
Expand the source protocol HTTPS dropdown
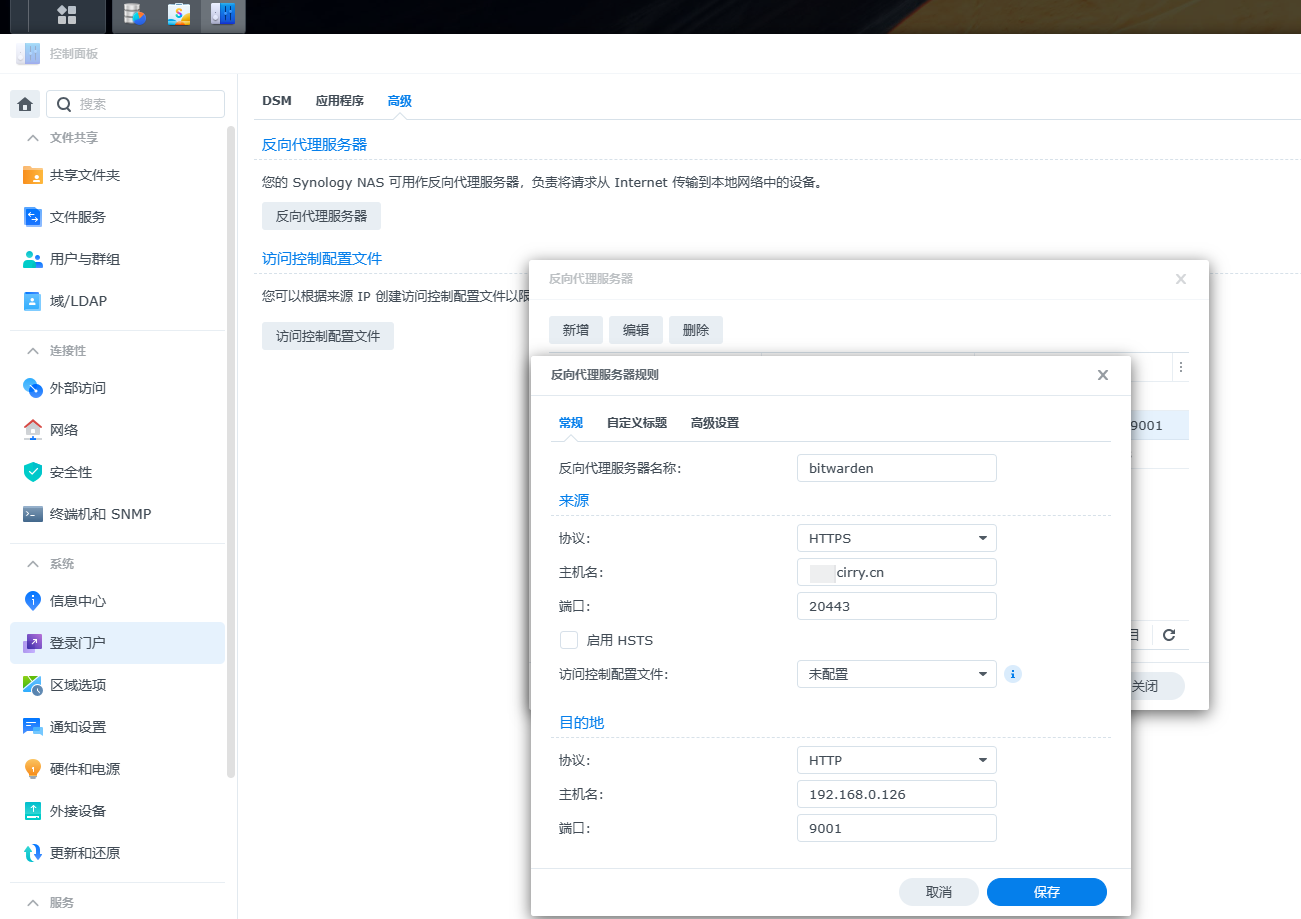click(x=896, y=538)
